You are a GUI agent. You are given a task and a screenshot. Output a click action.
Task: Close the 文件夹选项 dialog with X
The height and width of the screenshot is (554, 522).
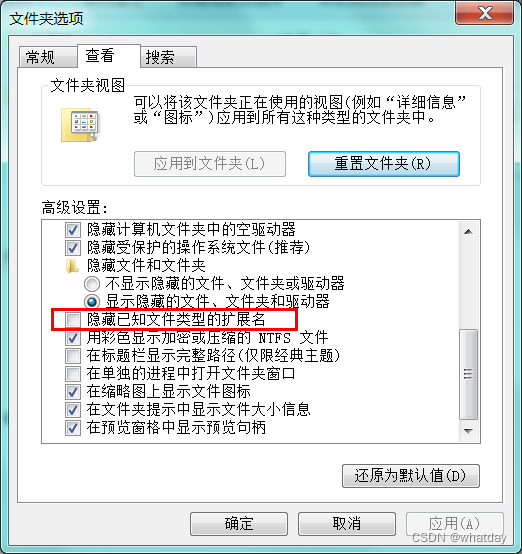[x=485, y=13]
